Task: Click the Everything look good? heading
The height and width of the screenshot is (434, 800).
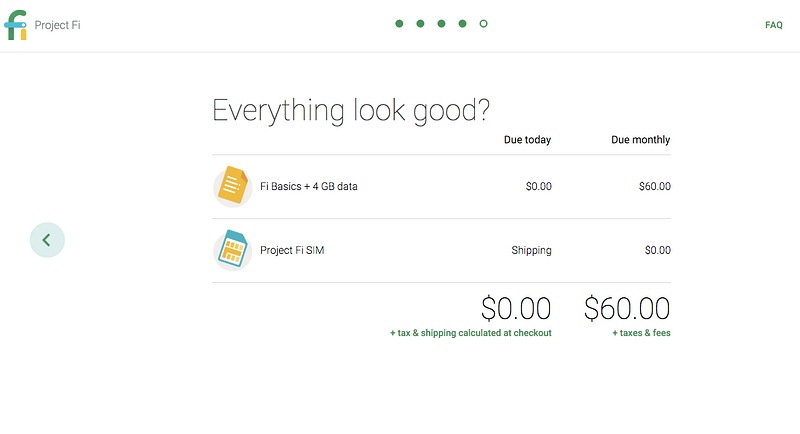Action: pyautogui.click(x=351, y=110)
